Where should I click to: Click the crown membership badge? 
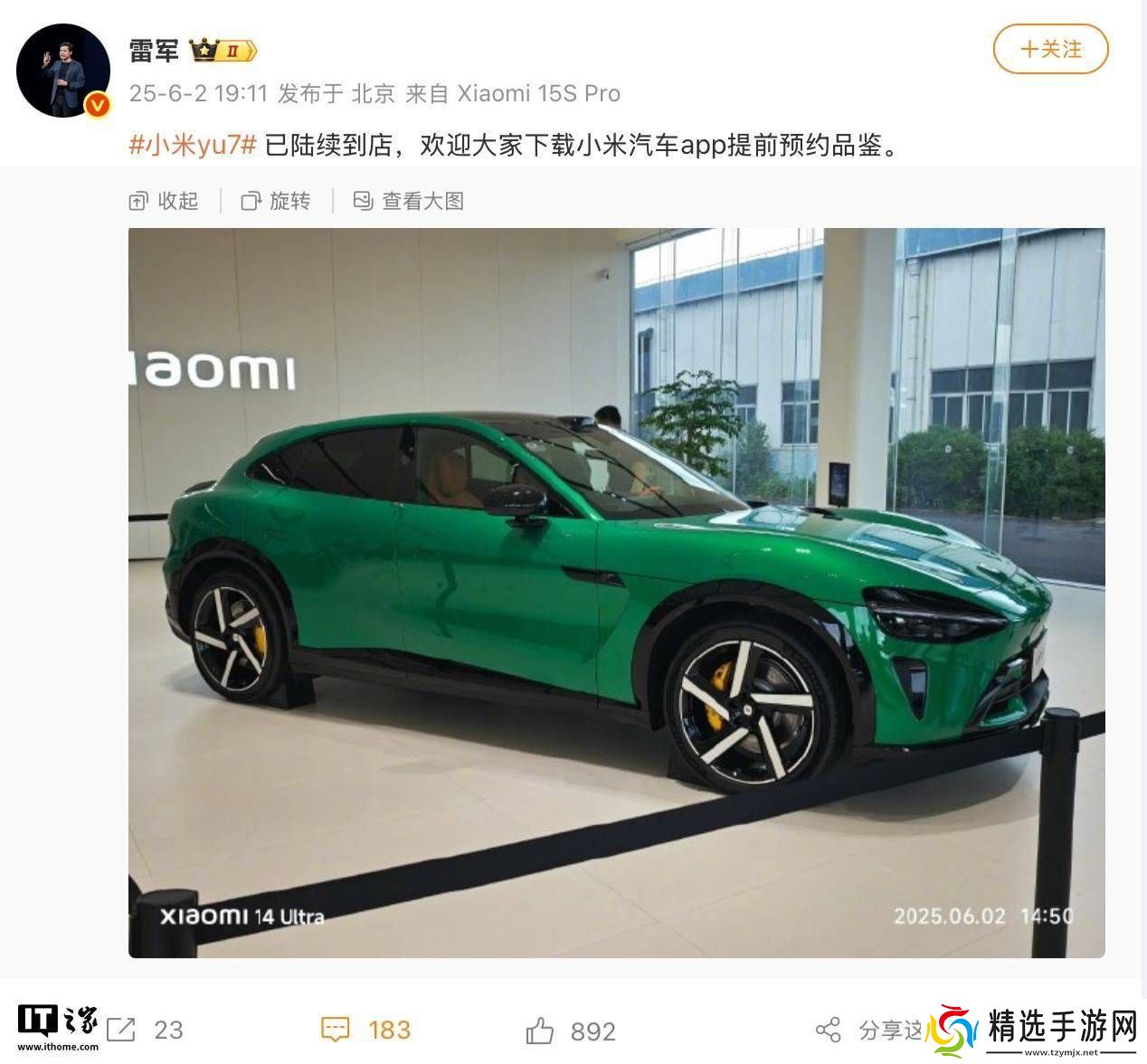[223, 51]
